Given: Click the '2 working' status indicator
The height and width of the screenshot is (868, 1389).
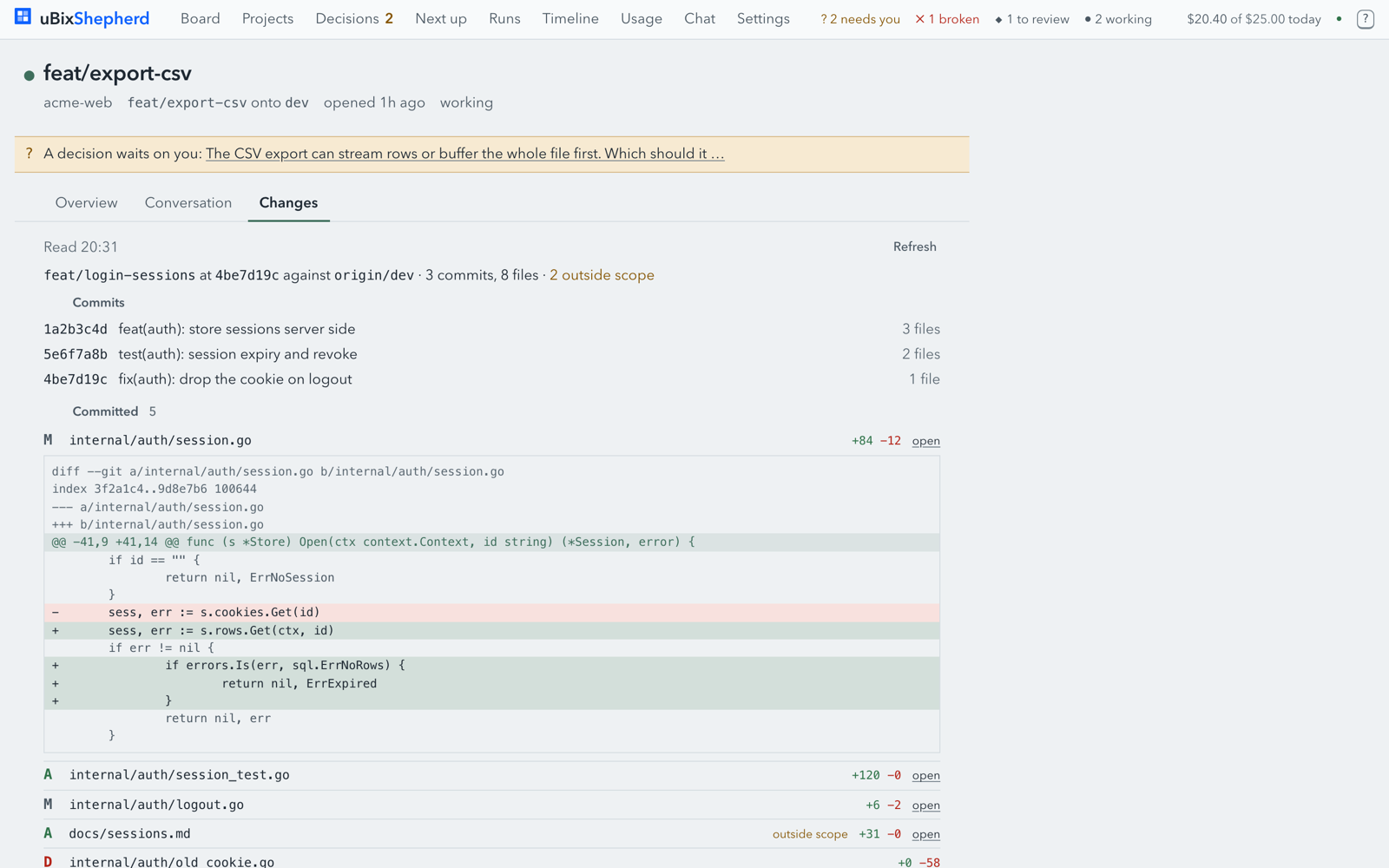Looking at the screenshot, I should coord(1118,19).
